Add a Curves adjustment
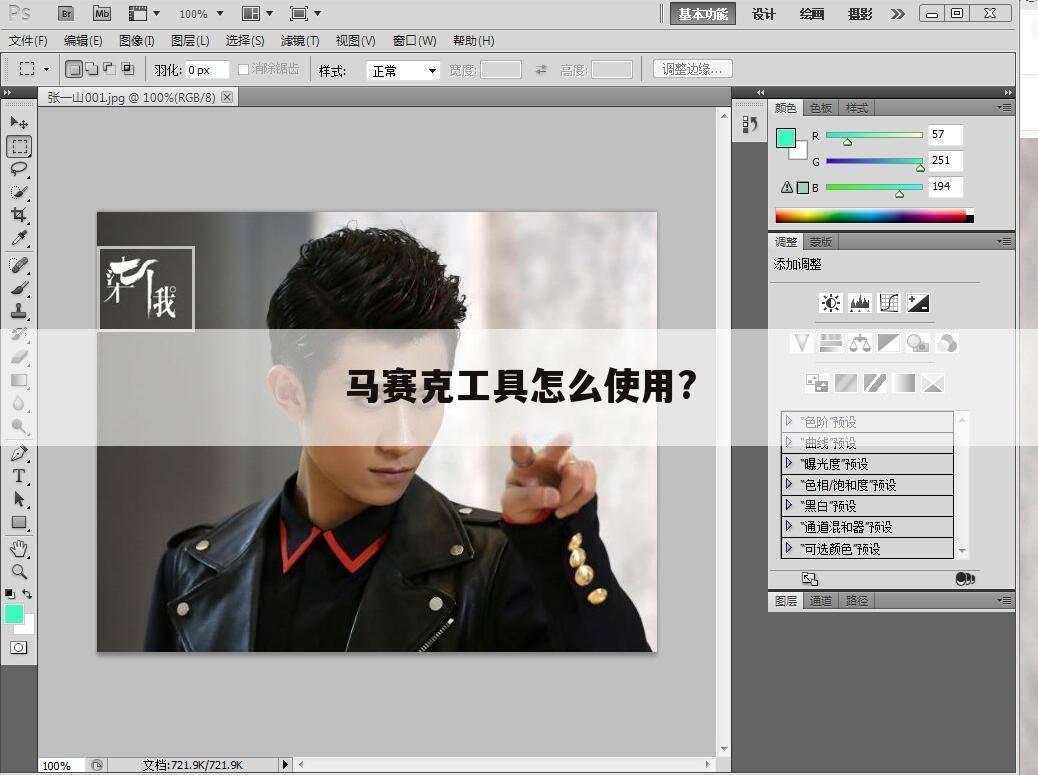This screenshot has height=775, width=1038. click(889, 303)
